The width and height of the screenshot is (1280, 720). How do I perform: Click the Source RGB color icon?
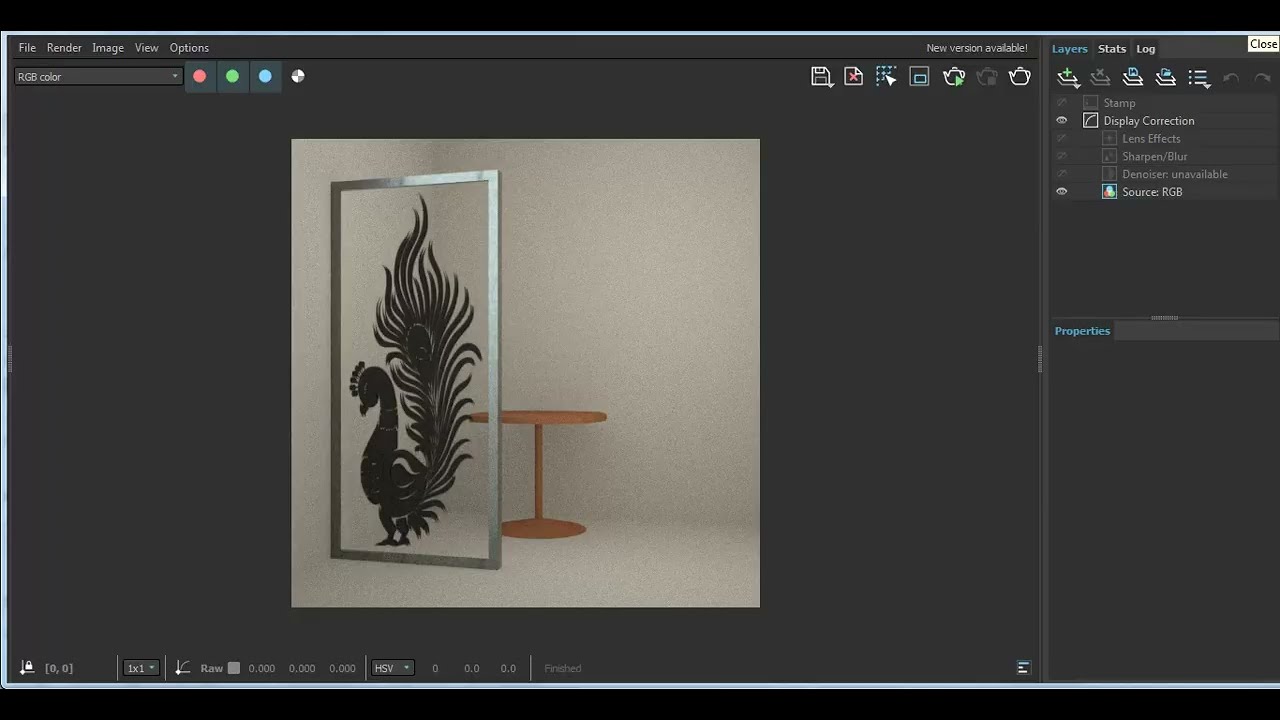(1109, 192)
